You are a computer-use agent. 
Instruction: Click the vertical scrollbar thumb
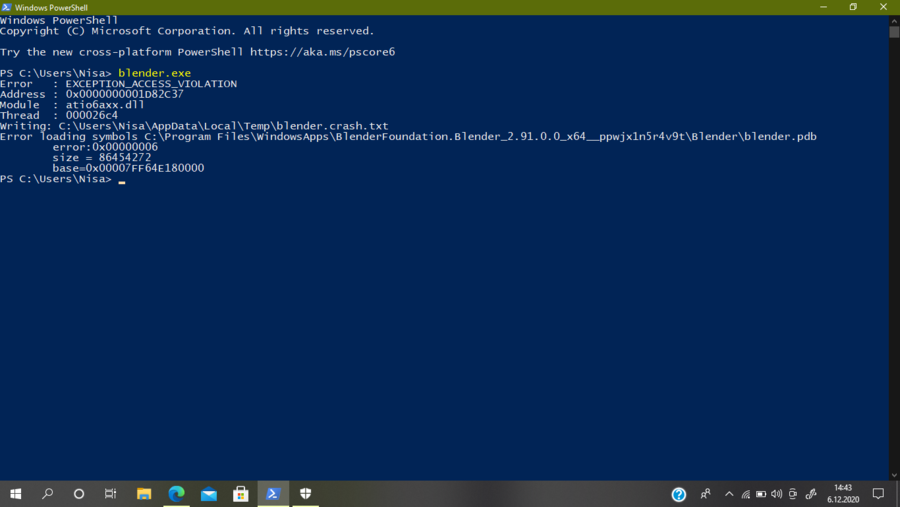(x=894, y=32)
